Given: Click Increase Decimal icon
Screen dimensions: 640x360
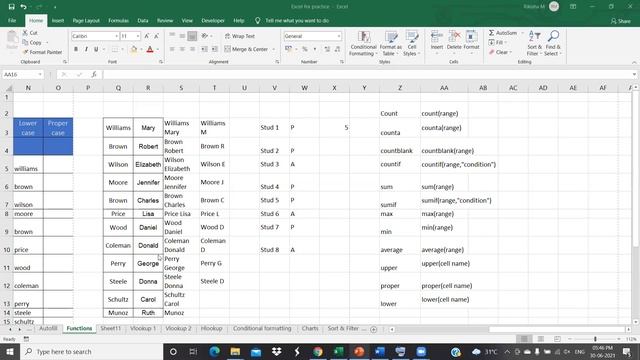Looking at the screenshot, I should [327, 49].
